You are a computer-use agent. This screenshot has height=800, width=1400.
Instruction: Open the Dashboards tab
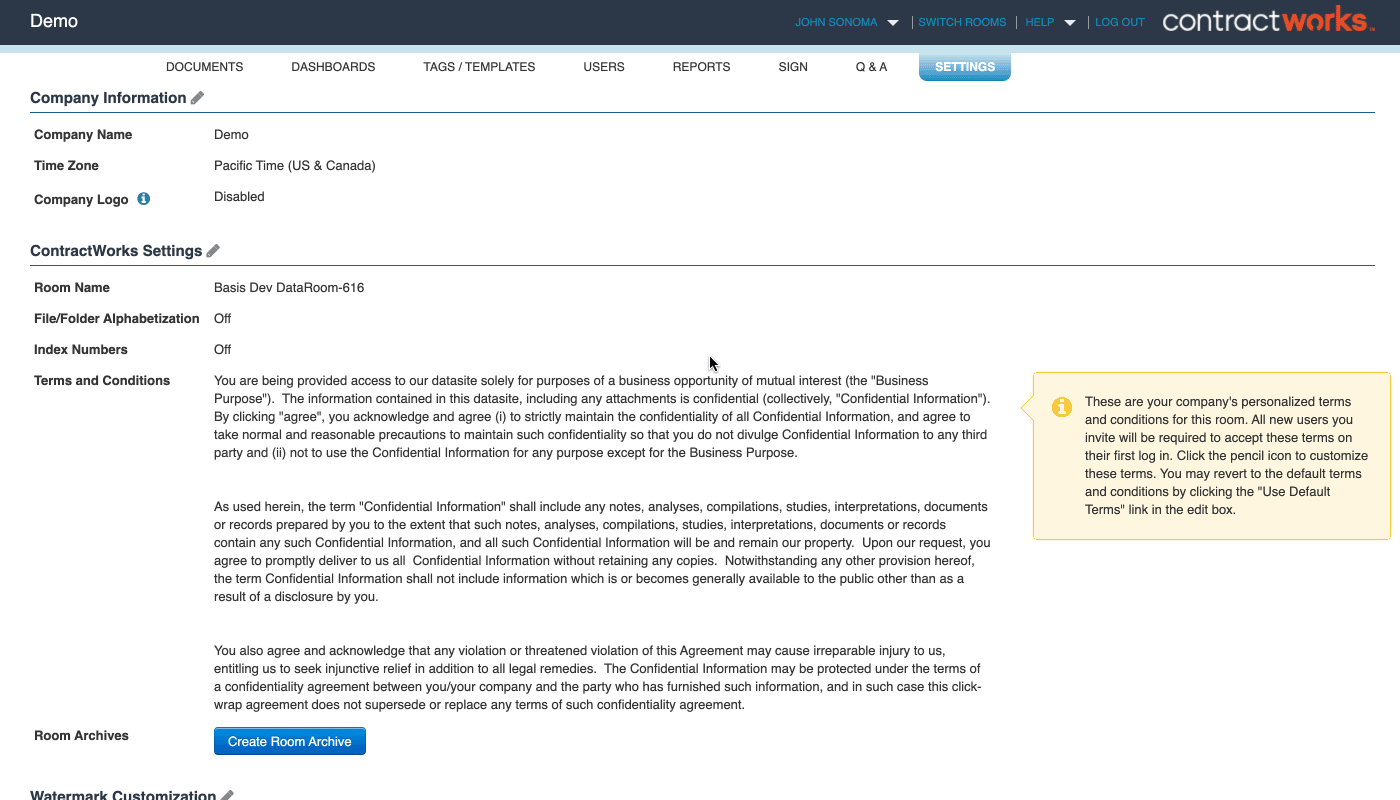tap(333, 67)
